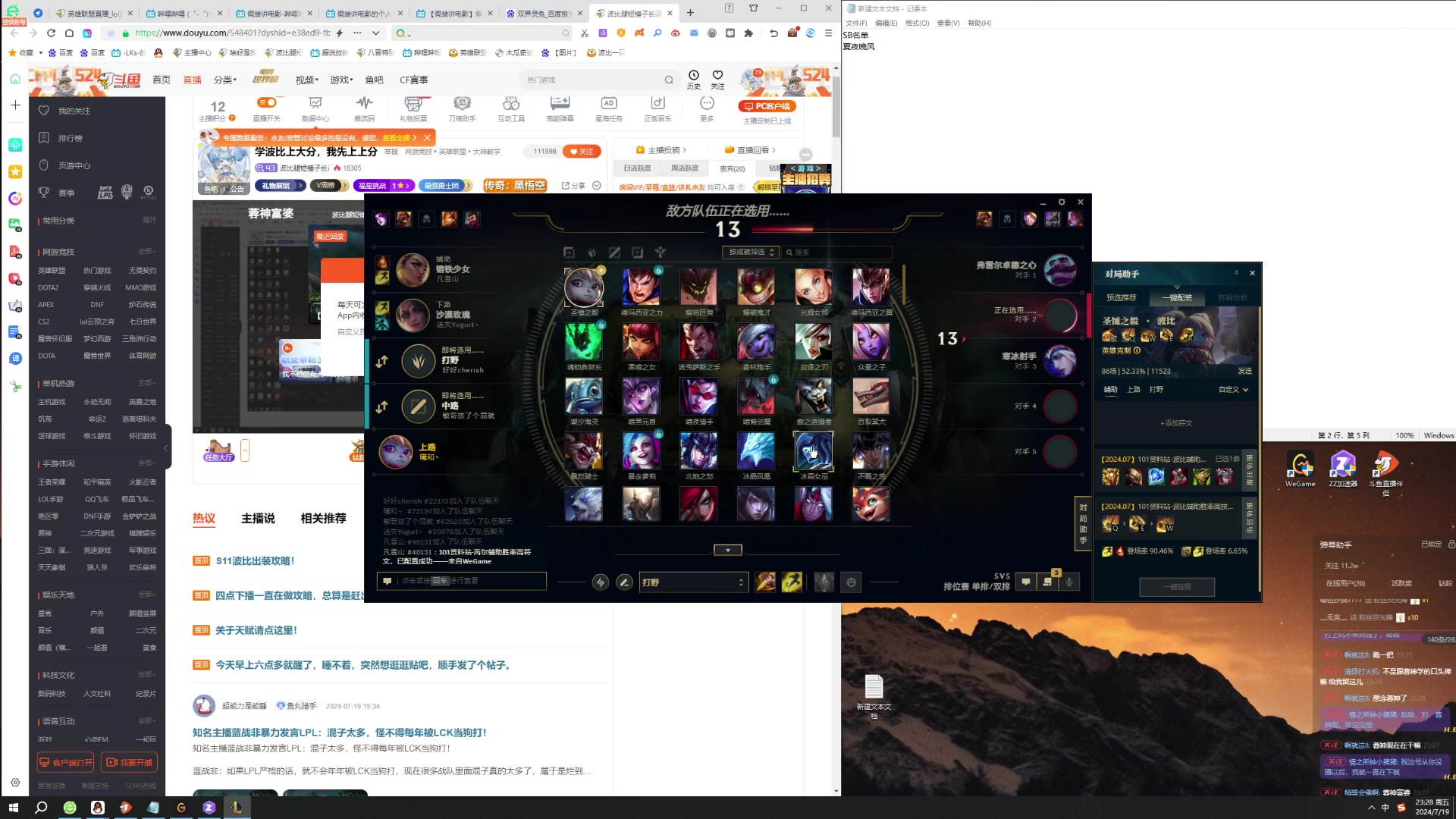Toggle the voice microphone icon
The width and height of the screenshot is (1456, 819).
[1069, 582]
